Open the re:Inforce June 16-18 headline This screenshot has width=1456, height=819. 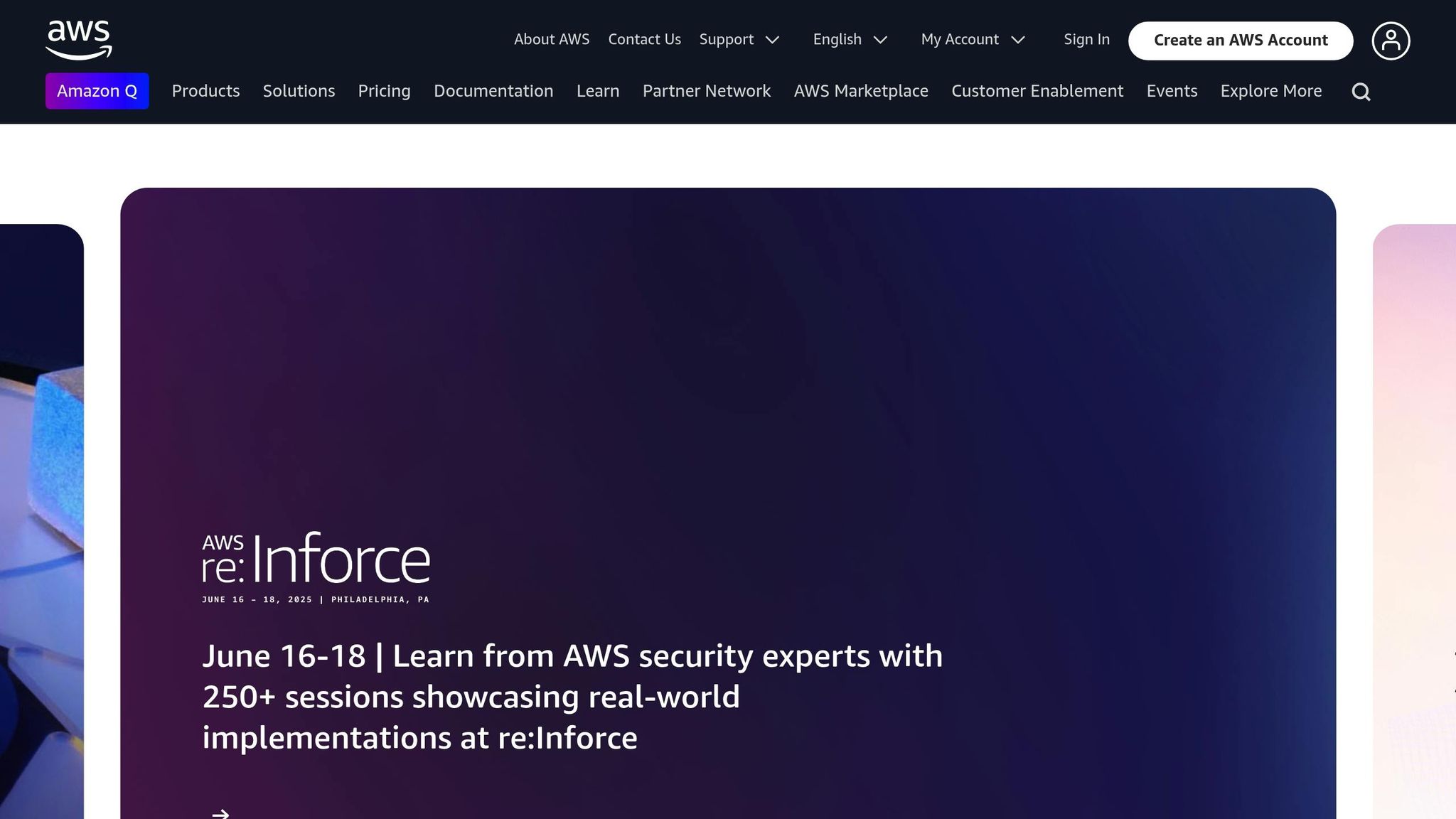[x=572, y=697]
